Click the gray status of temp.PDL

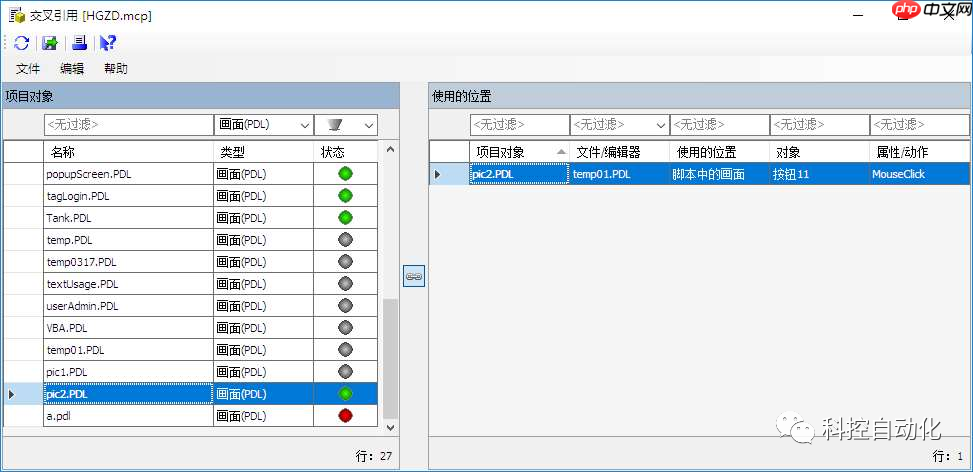click(346, 240)
